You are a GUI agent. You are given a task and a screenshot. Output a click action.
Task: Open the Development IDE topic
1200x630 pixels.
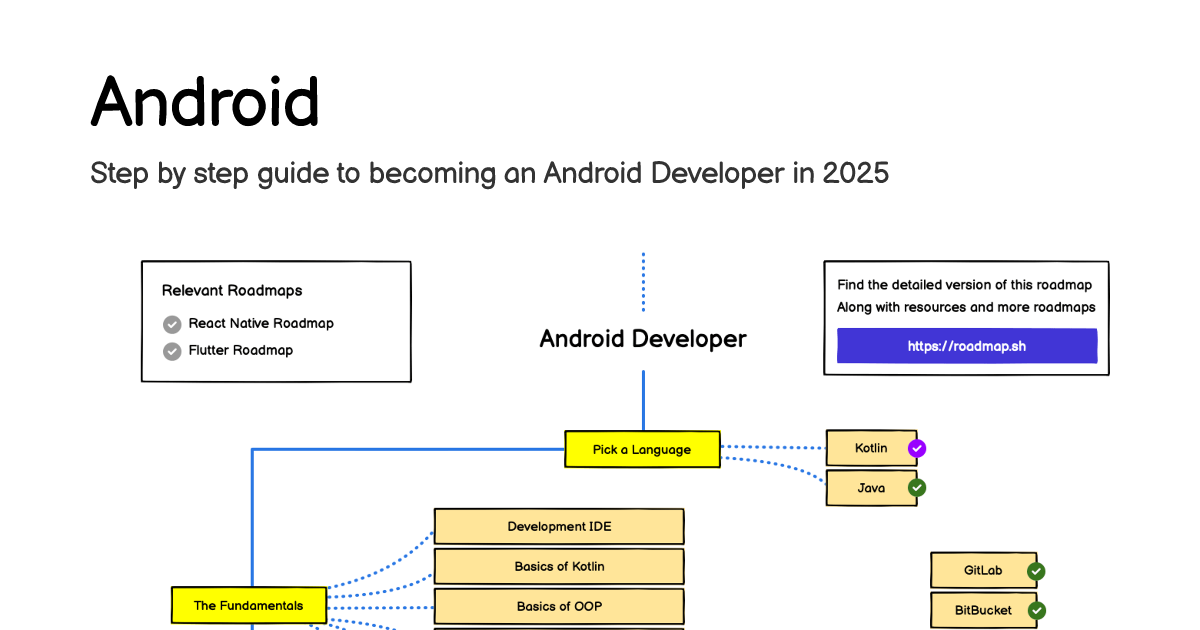559,526
